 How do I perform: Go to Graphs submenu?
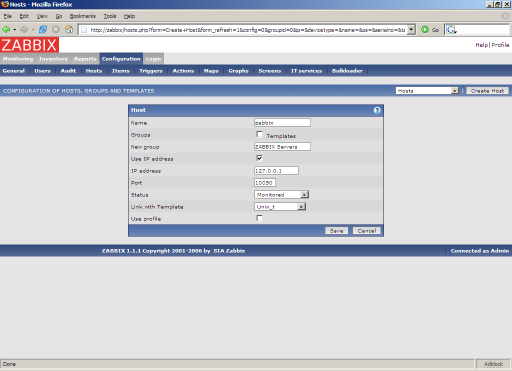tap(238, 71)
